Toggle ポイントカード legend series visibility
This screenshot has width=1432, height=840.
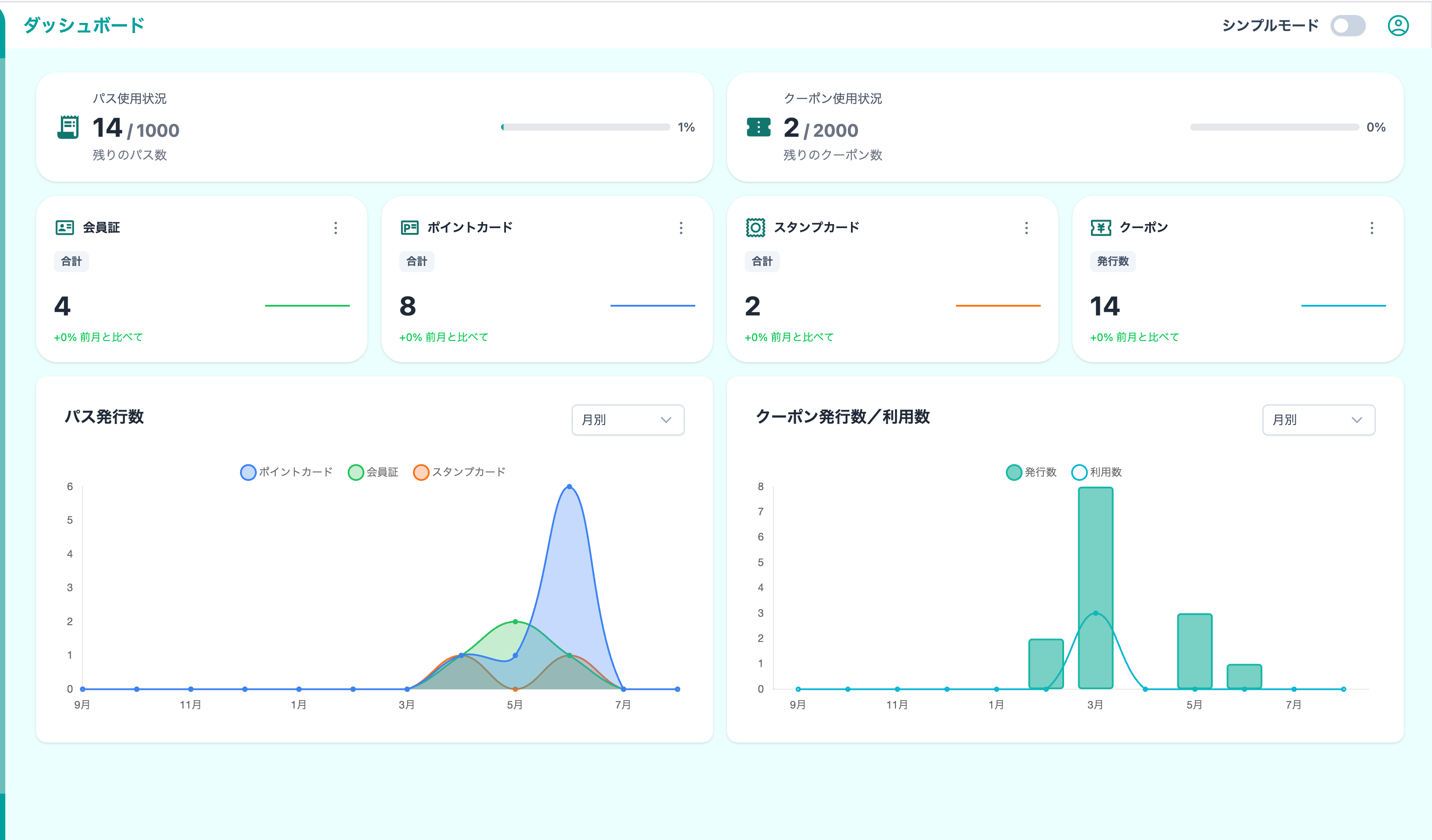(x=286, y=472)
